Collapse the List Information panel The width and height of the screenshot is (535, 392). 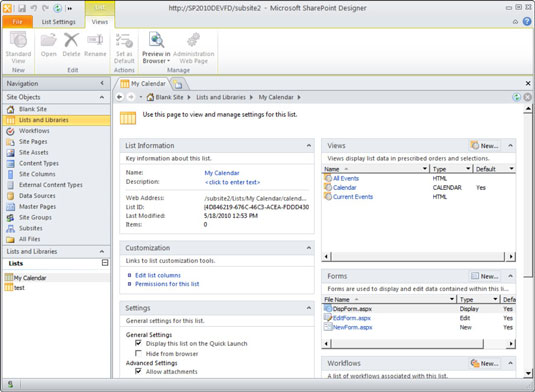coord(309,146)
